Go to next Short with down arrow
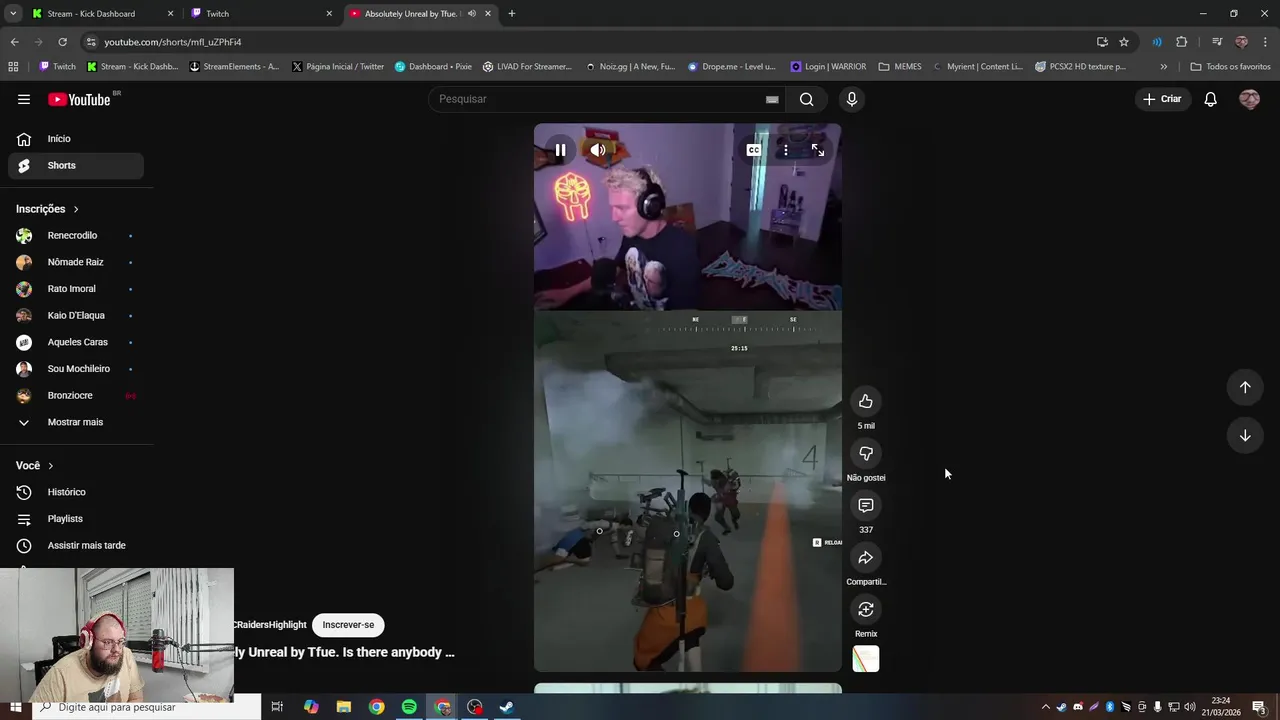Screen dimensions: 1280x720 pyautogui.click(x=1245, y=435)
